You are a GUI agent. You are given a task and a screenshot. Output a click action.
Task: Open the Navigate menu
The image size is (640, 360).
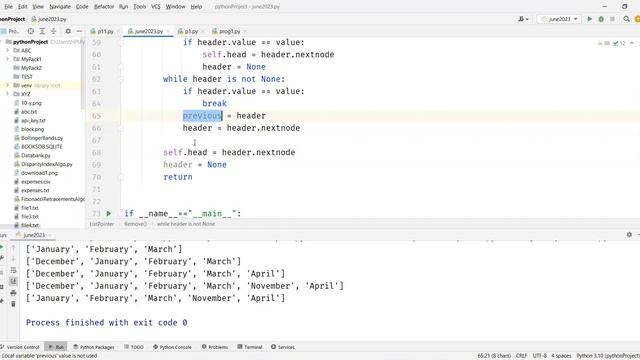coord(60,7)
